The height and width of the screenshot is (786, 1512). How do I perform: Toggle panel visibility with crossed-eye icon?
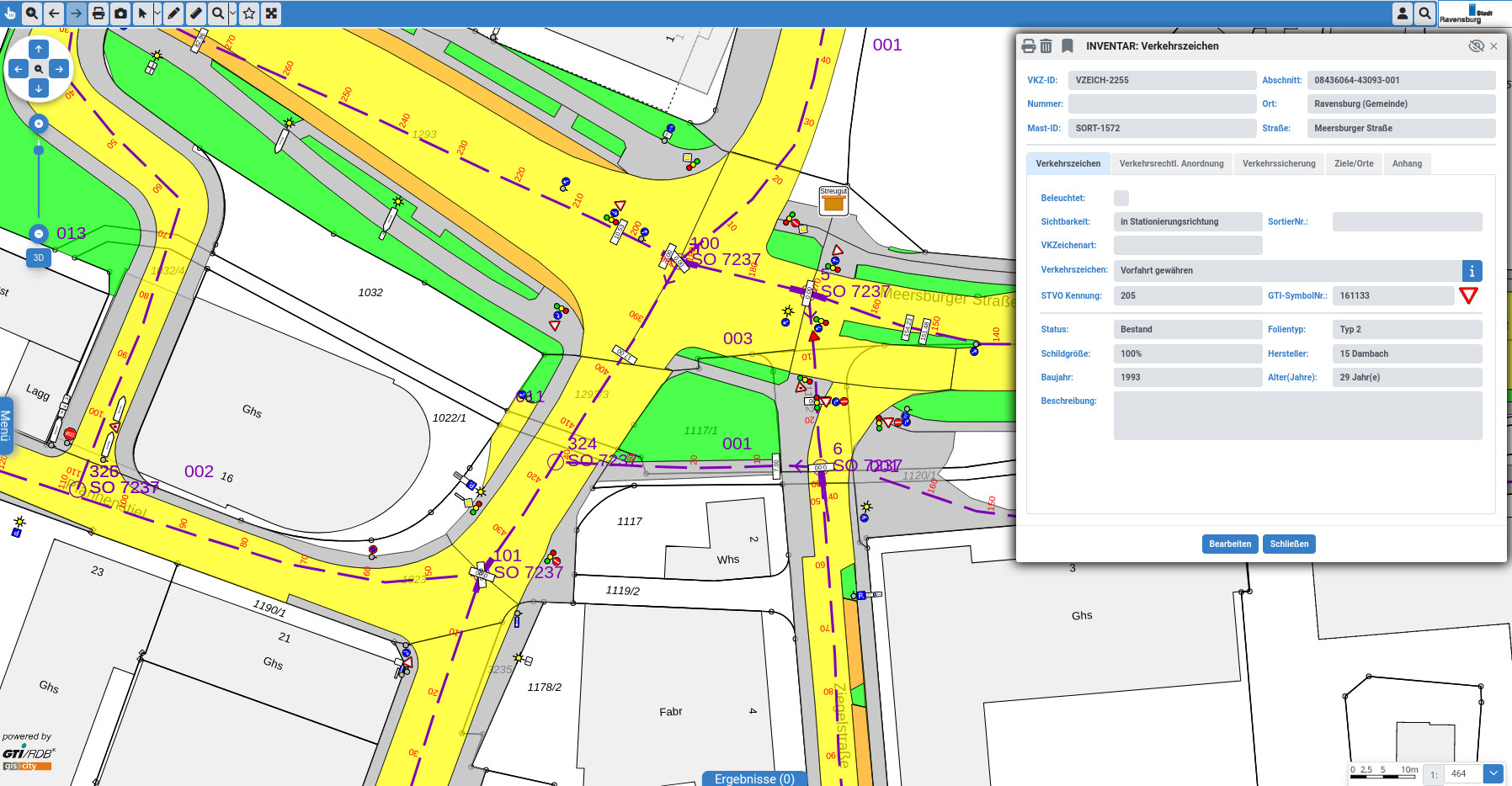(1476, 46)
